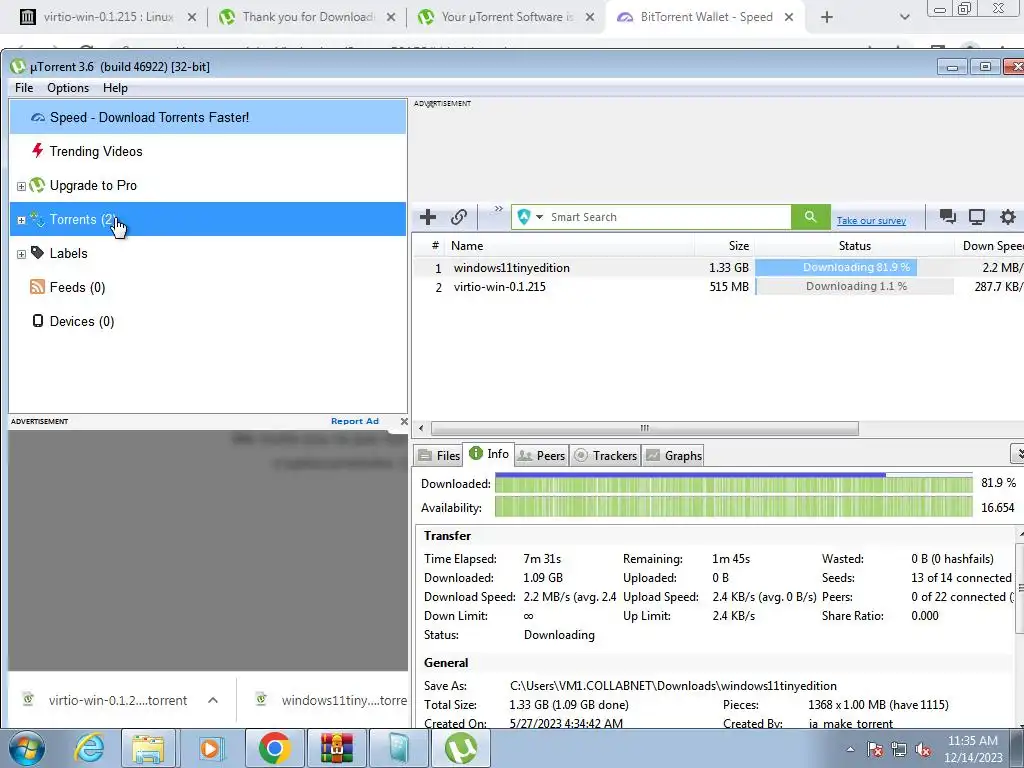Switch to the Info tab
1024x768 pixels.
click(488, 453)
